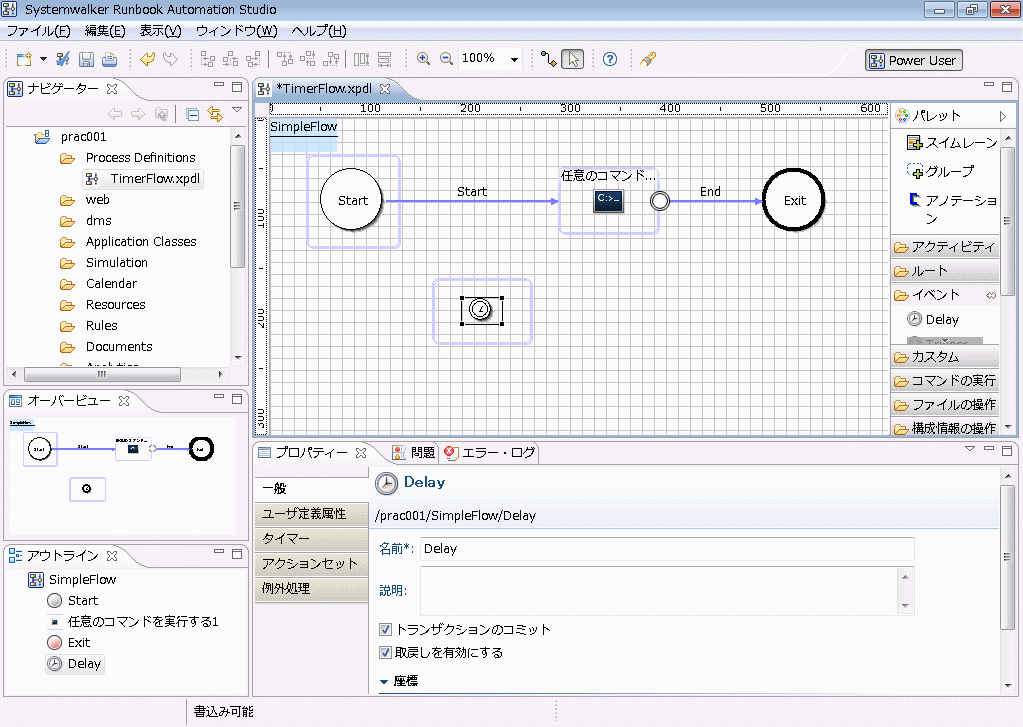This screenshot has width=1023, height=727.
Task: Select スイムレーン in palette
Action: (953, 142)
